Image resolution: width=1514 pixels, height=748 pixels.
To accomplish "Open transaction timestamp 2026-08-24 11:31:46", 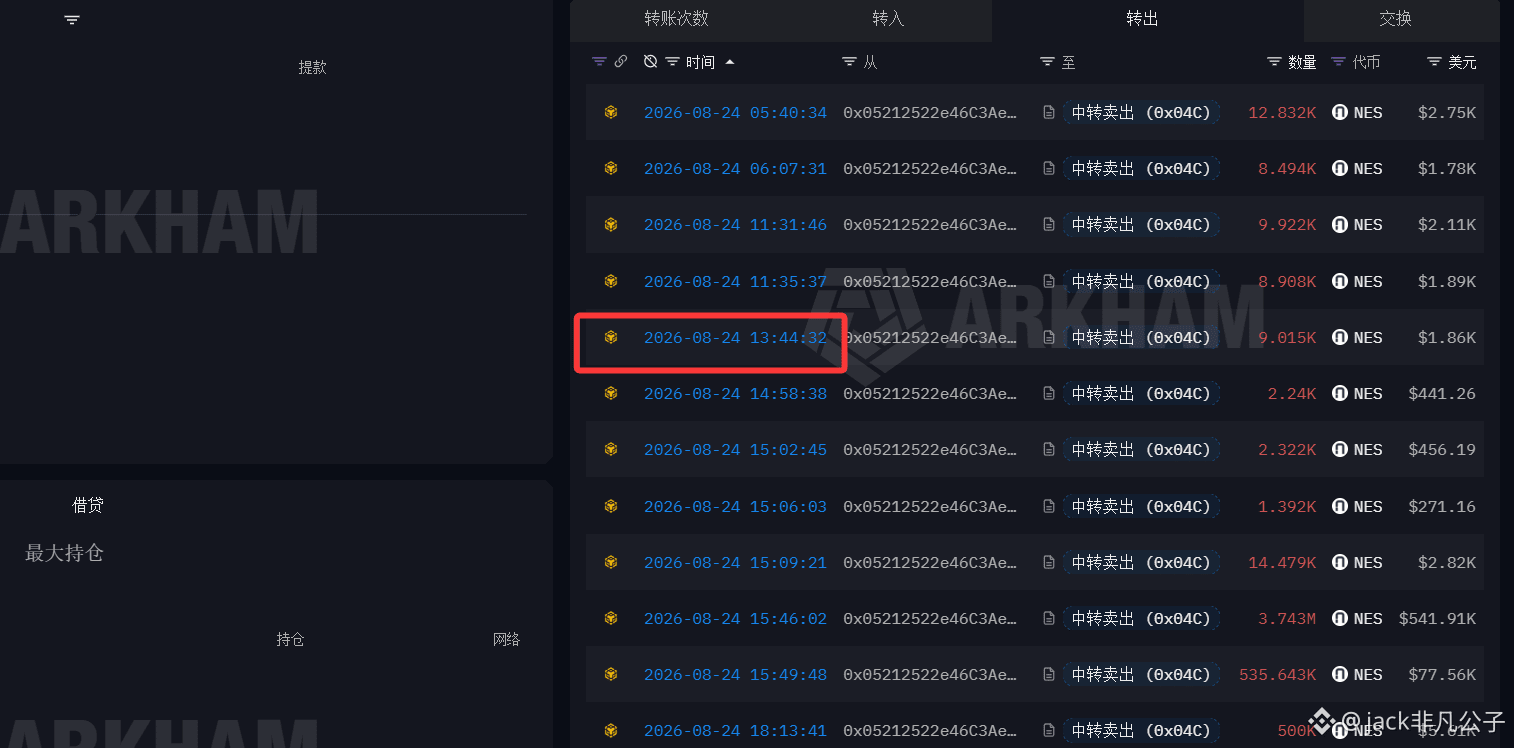I will 735,225.
